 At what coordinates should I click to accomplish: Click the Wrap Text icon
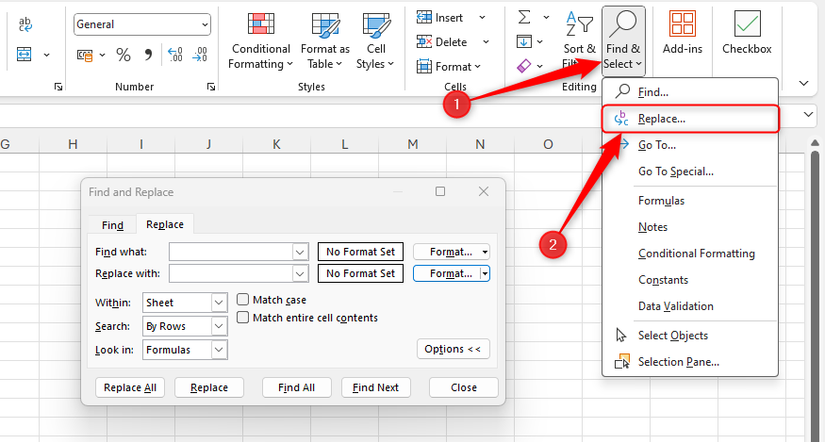coord(25,24)
